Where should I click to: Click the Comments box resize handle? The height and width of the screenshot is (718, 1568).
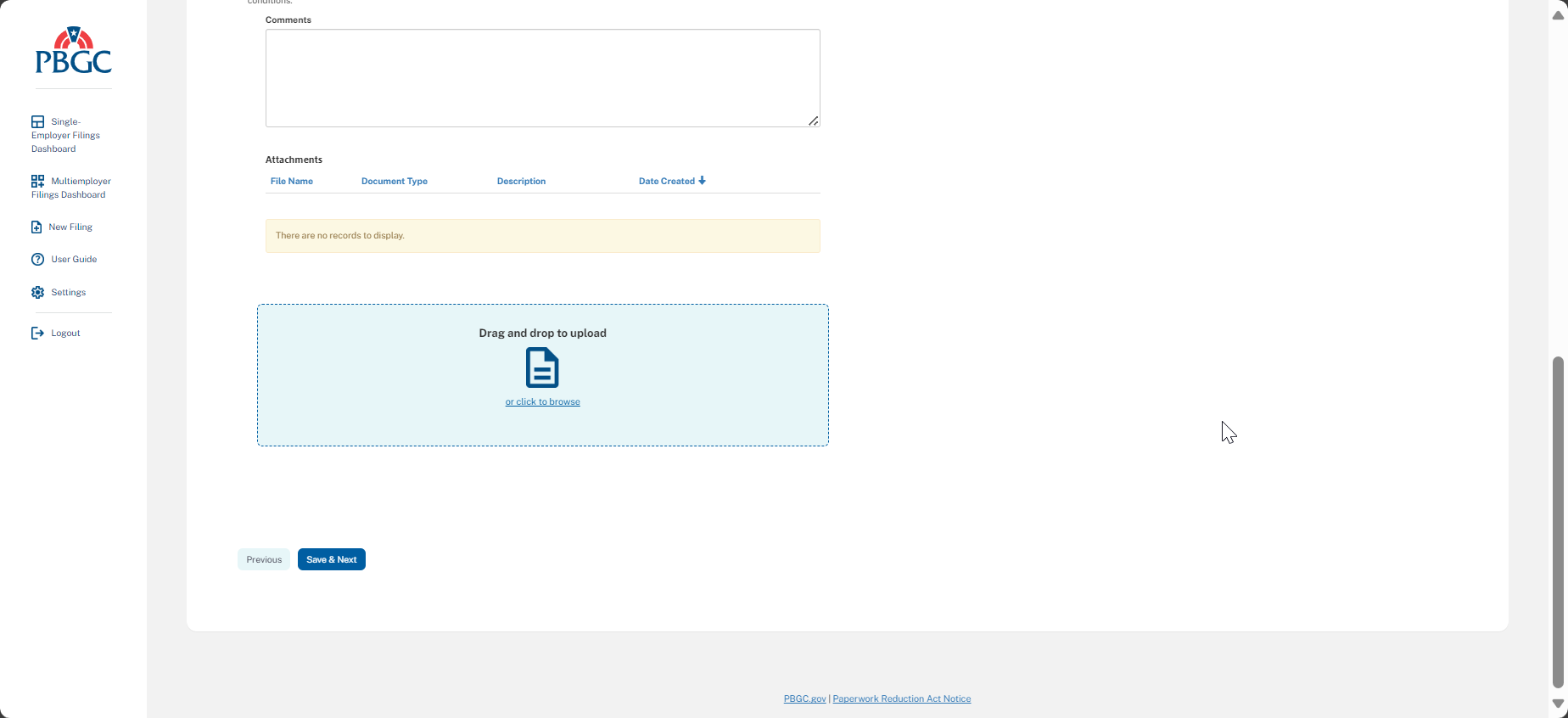tap(814, 121)
